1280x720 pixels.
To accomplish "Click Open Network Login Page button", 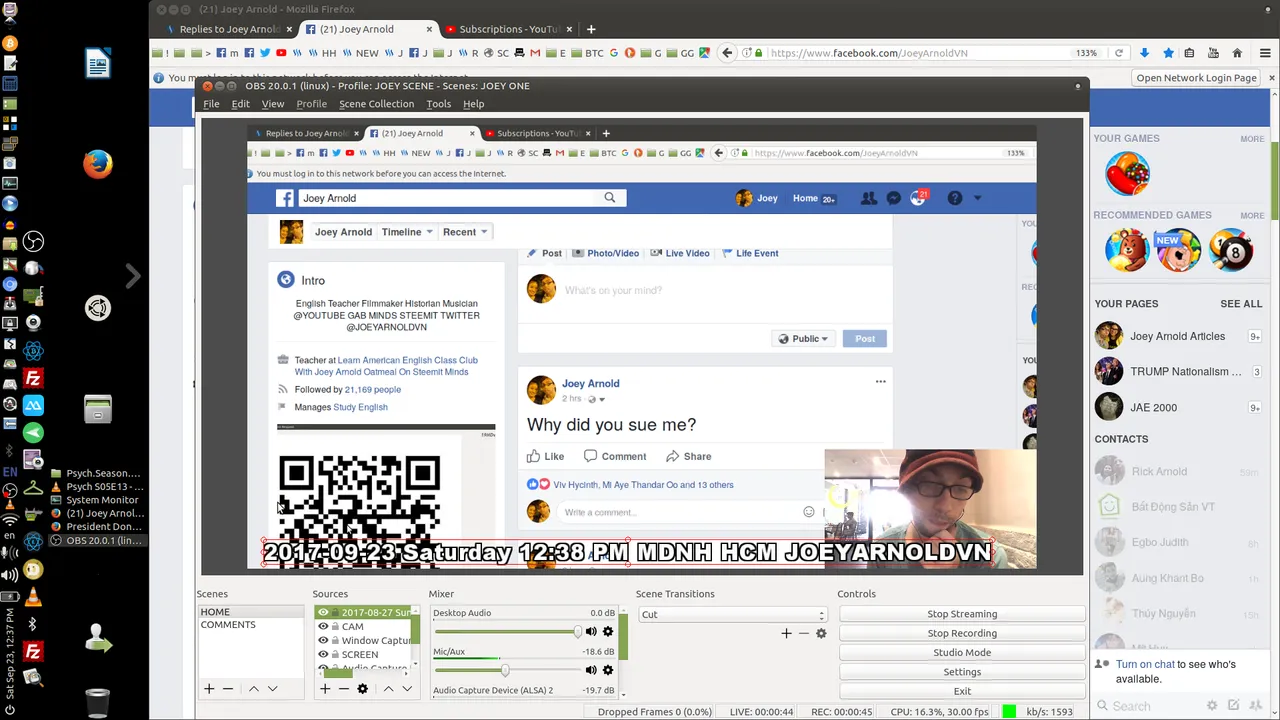I will [1196, 78].
